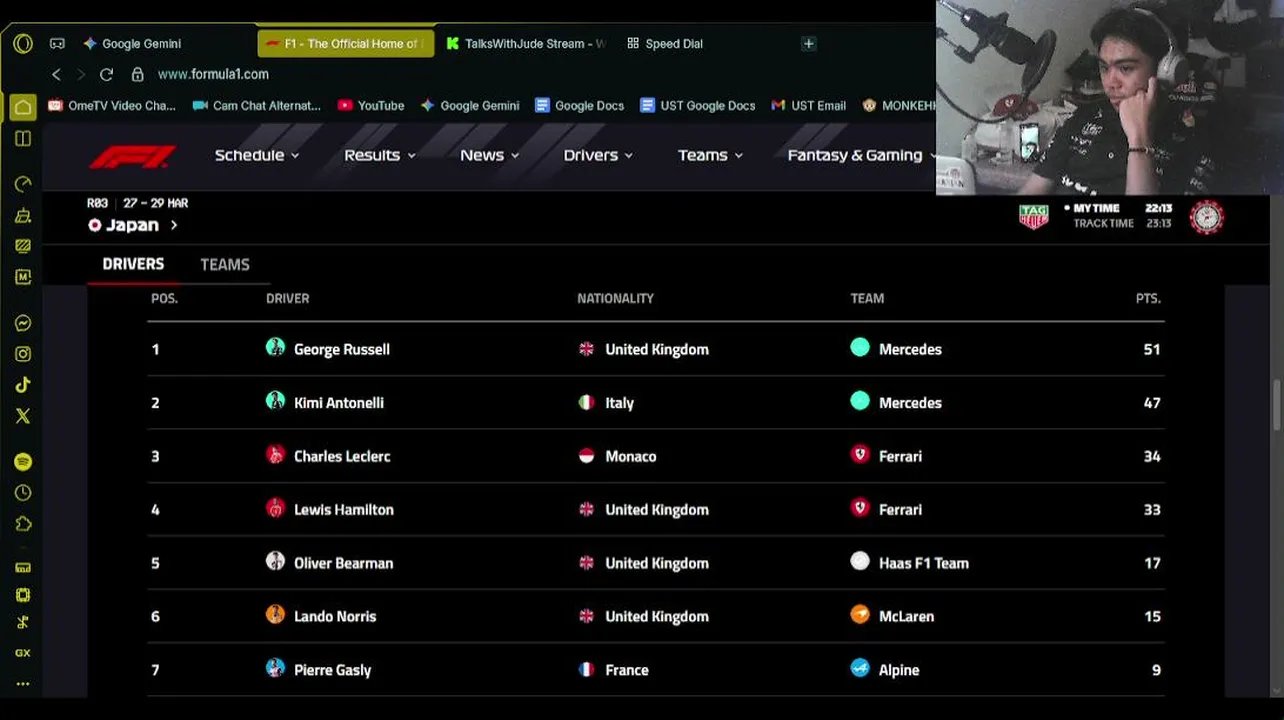Click the TAG Heuer logo icon
The width and height of the screenshot is (1284, 720).
tap(1033, 217)
